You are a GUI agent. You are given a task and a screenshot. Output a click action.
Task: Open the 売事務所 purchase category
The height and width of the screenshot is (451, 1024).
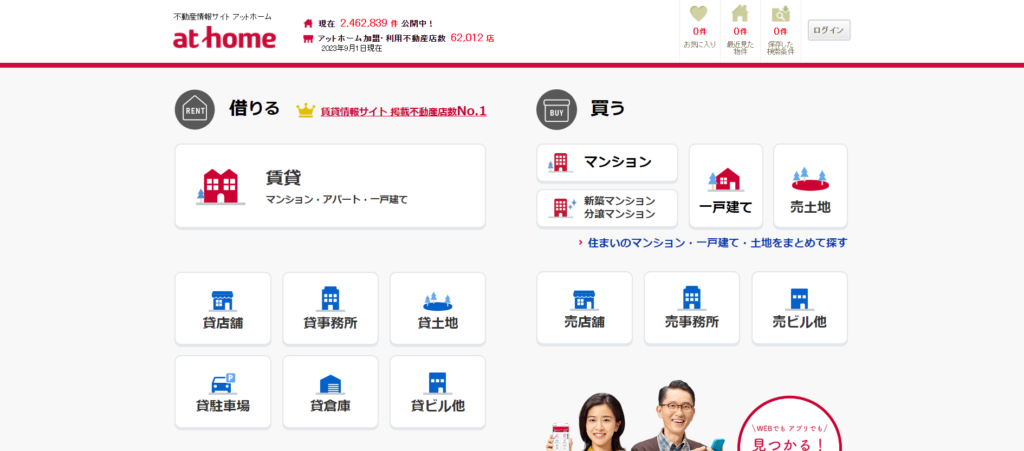tap(692, 308)
